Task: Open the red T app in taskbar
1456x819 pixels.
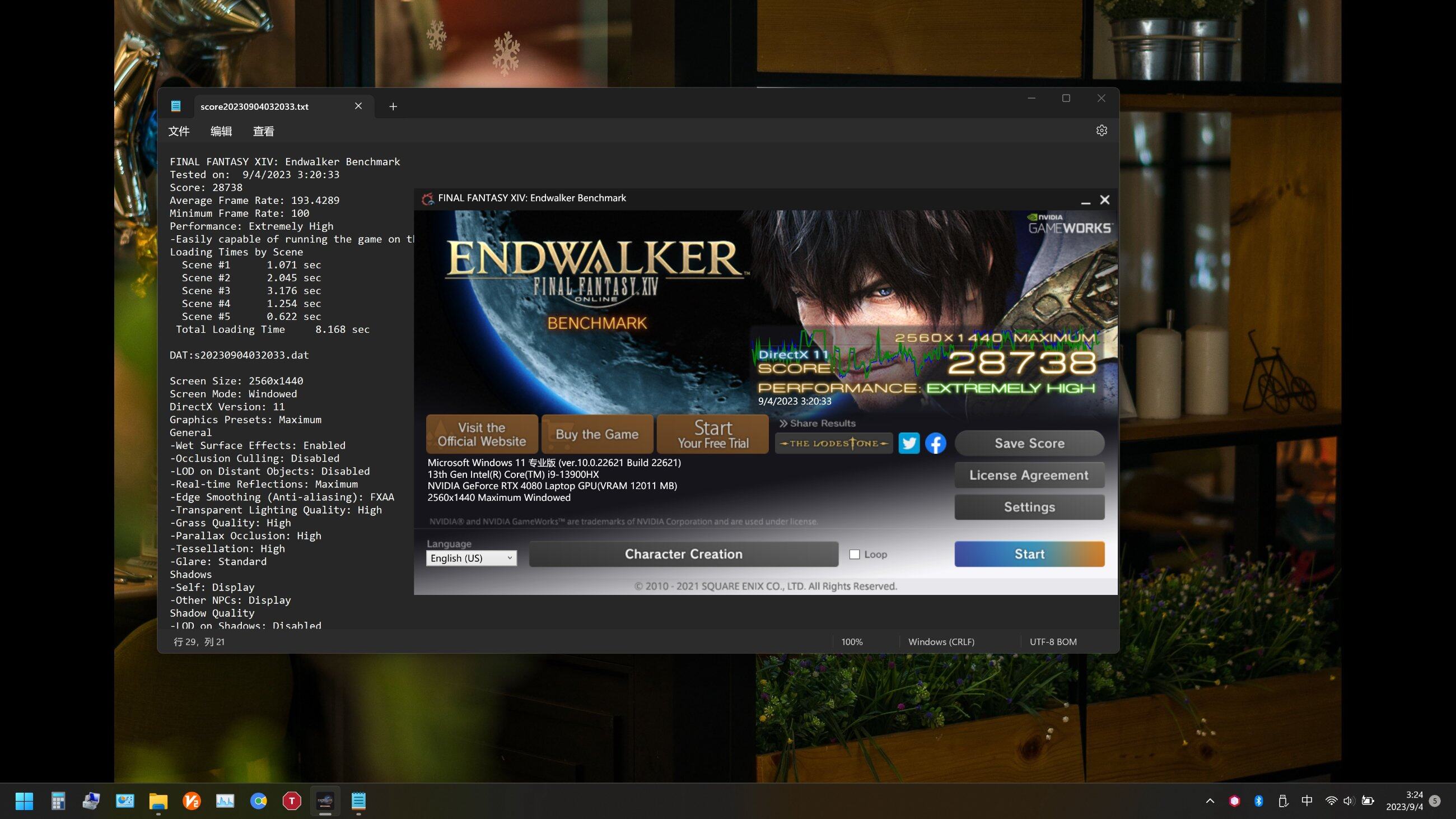Action: click(x=292, y=801)
